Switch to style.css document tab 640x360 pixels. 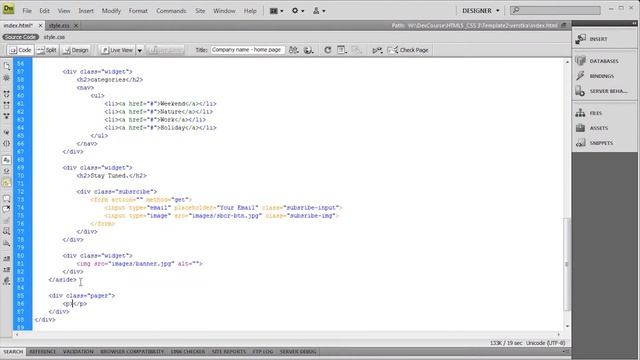(x=59, y=25)
